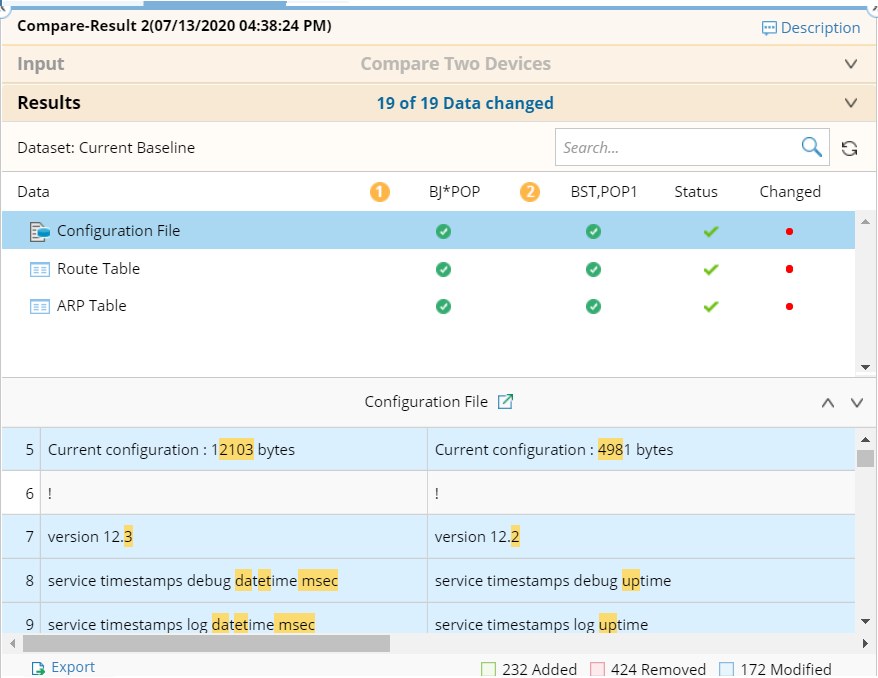Click the orange device 2 badge
Screen dimensions: 878x678
click(x=530, y=192)
